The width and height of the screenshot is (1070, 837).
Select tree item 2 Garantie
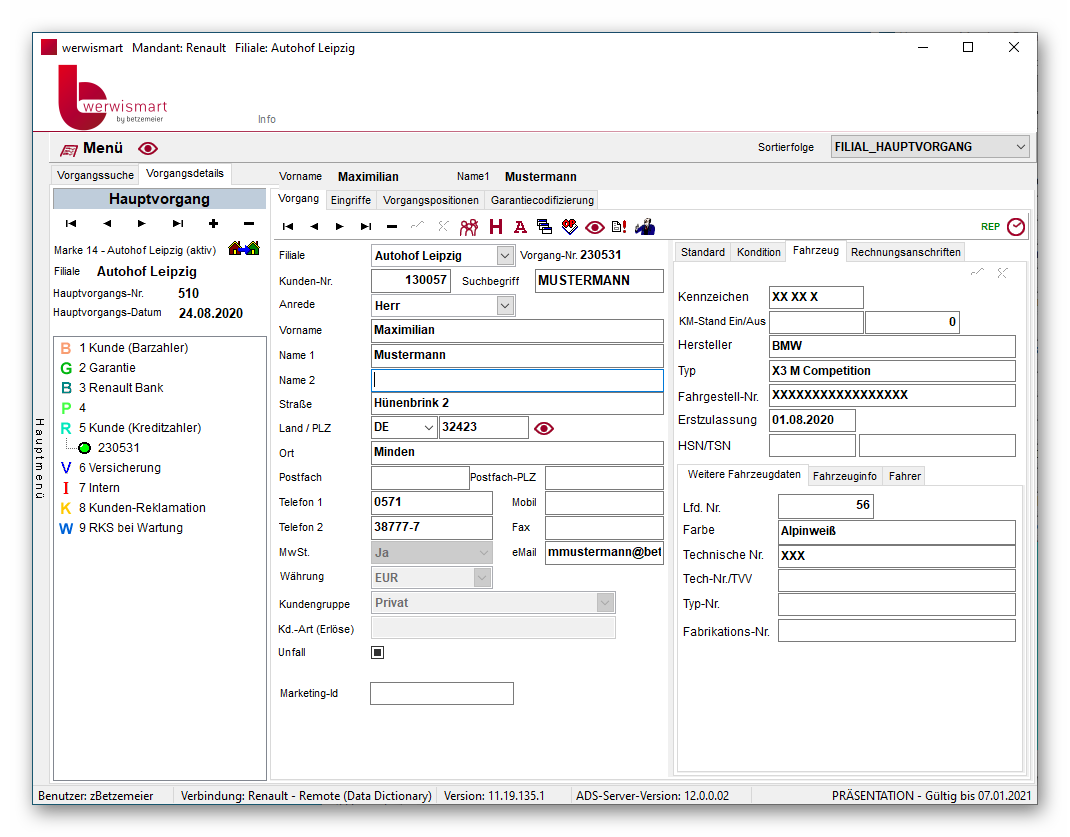(107, 368)
